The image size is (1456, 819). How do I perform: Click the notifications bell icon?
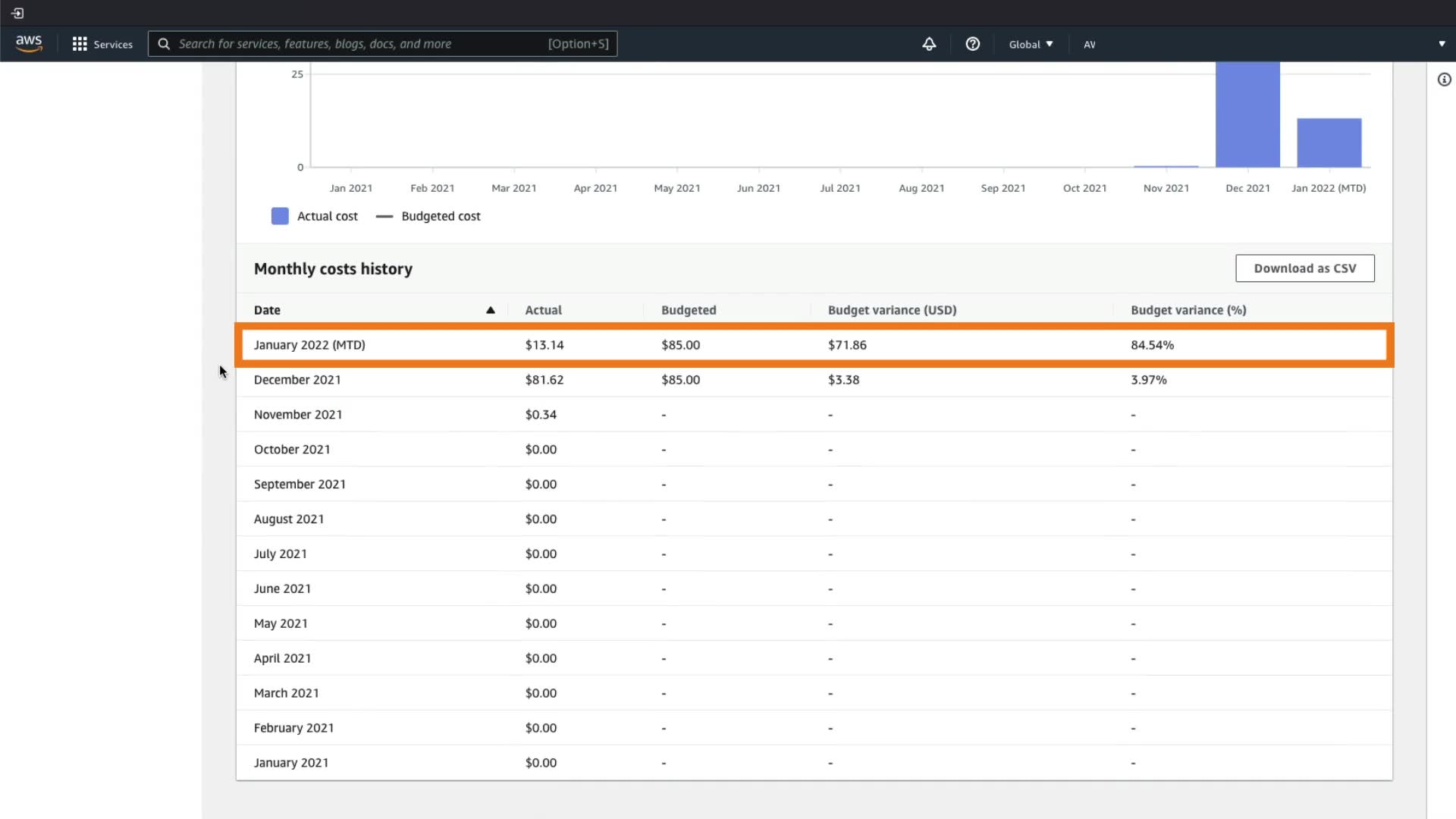(x=929, y=44)
